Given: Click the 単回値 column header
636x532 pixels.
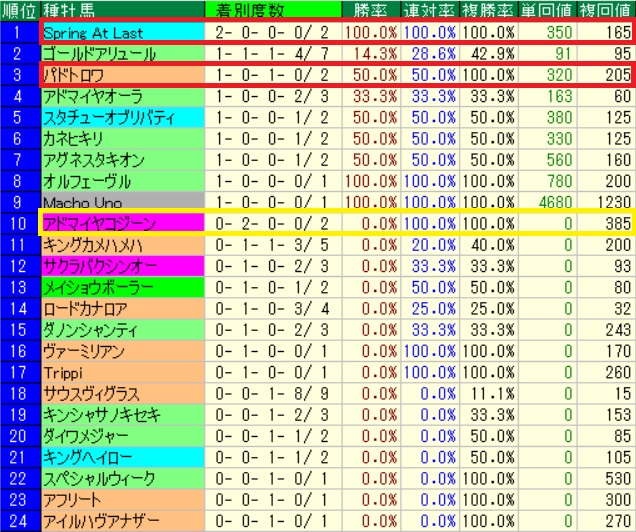Looking at the screenshot, I should click(547, 11).
